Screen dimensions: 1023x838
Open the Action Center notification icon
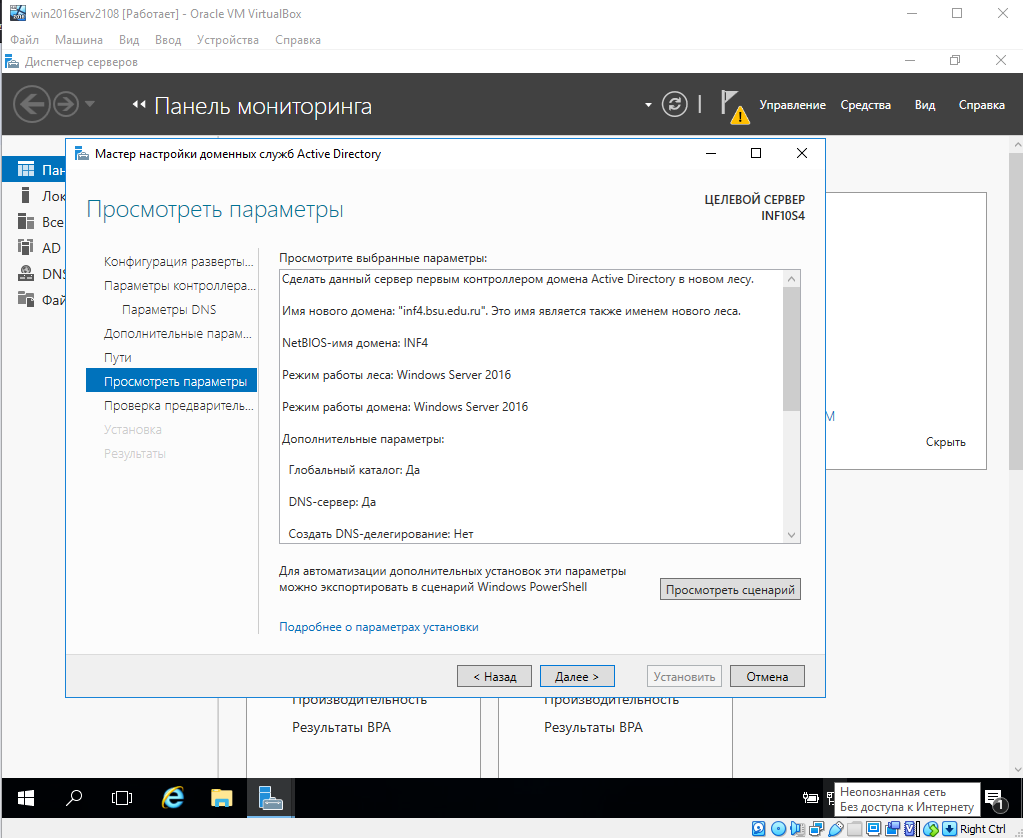[996, 799]
